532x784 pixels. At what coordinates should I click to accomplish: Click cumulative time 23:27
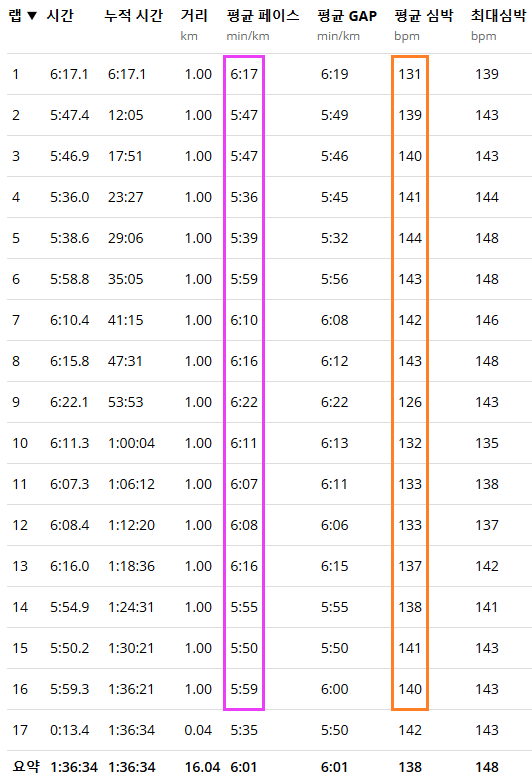126,197
